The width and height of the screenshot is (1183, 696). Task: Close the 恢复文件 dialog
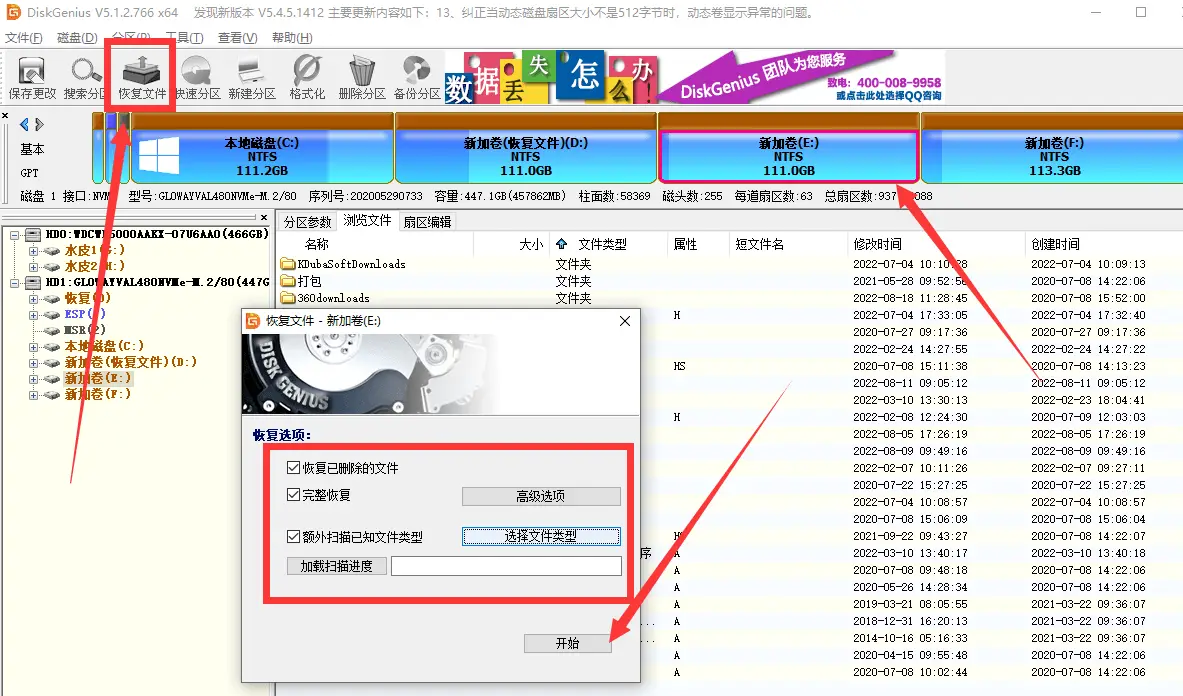(625, 321)
